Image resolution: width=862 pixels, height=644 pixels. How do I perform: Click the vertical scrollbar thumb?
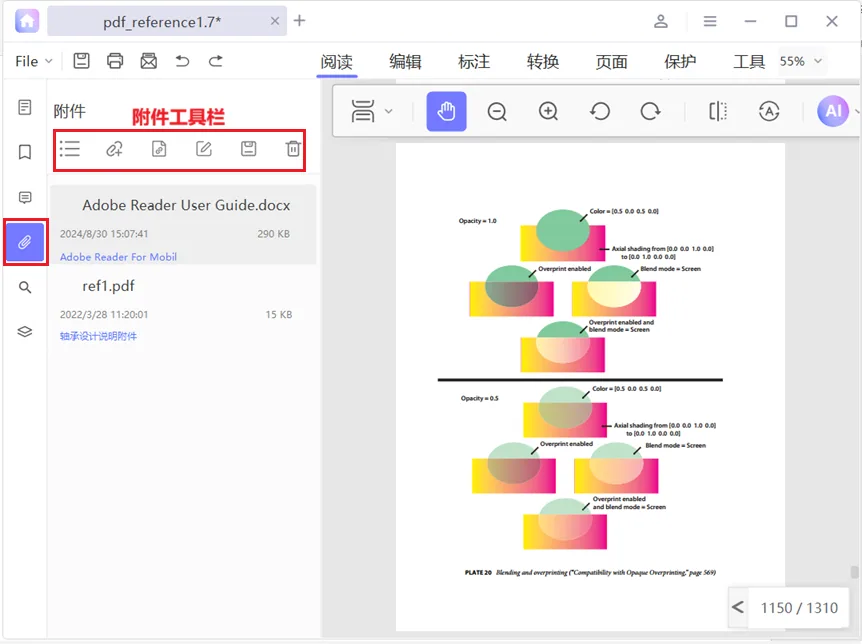point(854,572)
